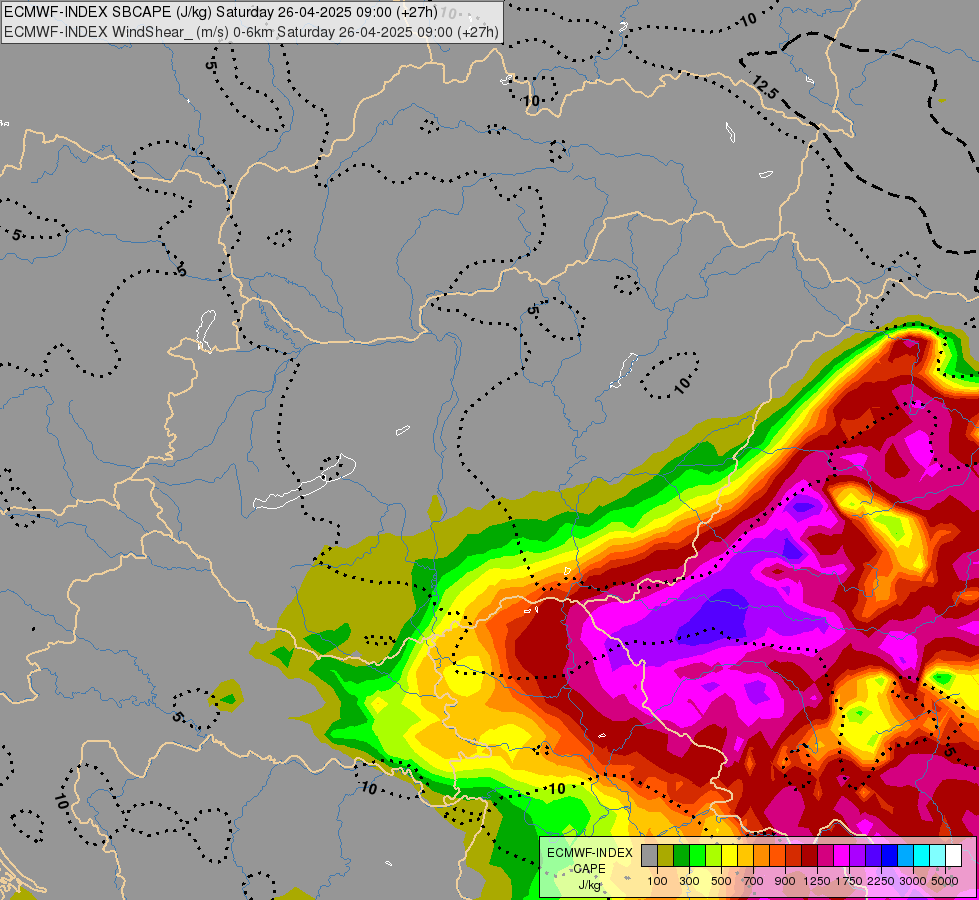
Task: Click the legend value 300
Action: point(689,881)
